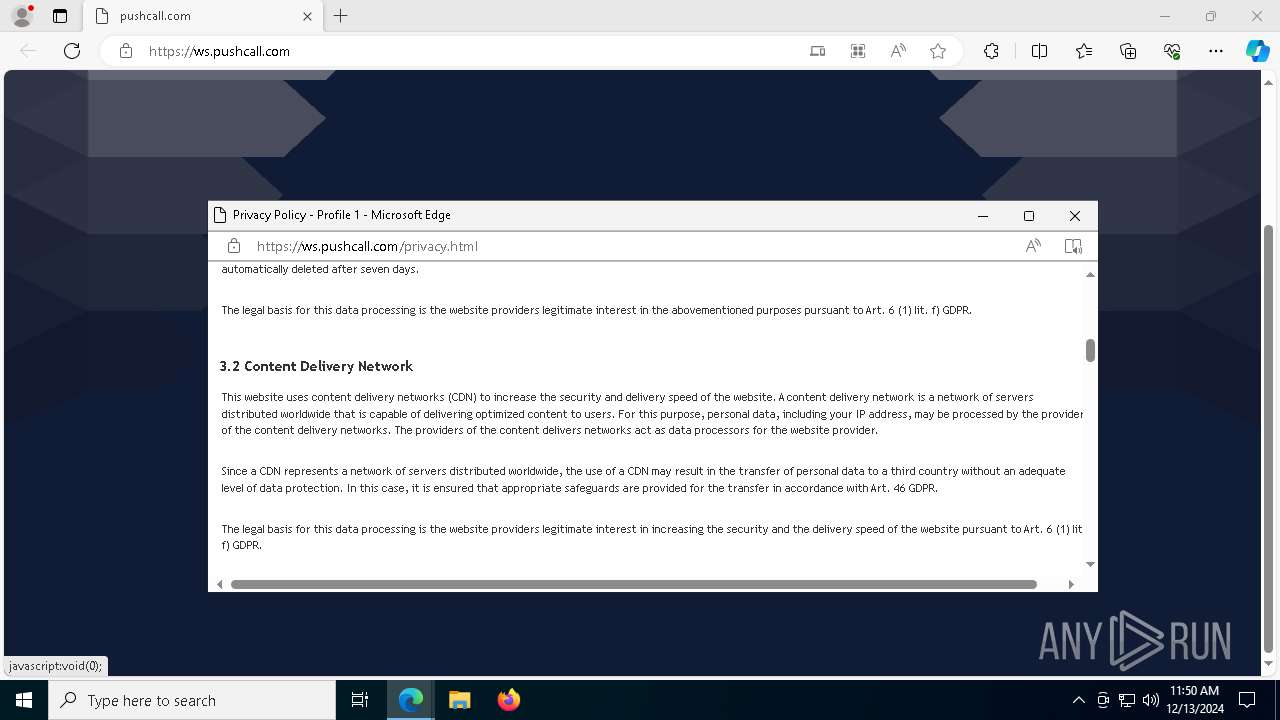
Task: Open Firefox from taskbar
Action: click(x=509, y=700)
